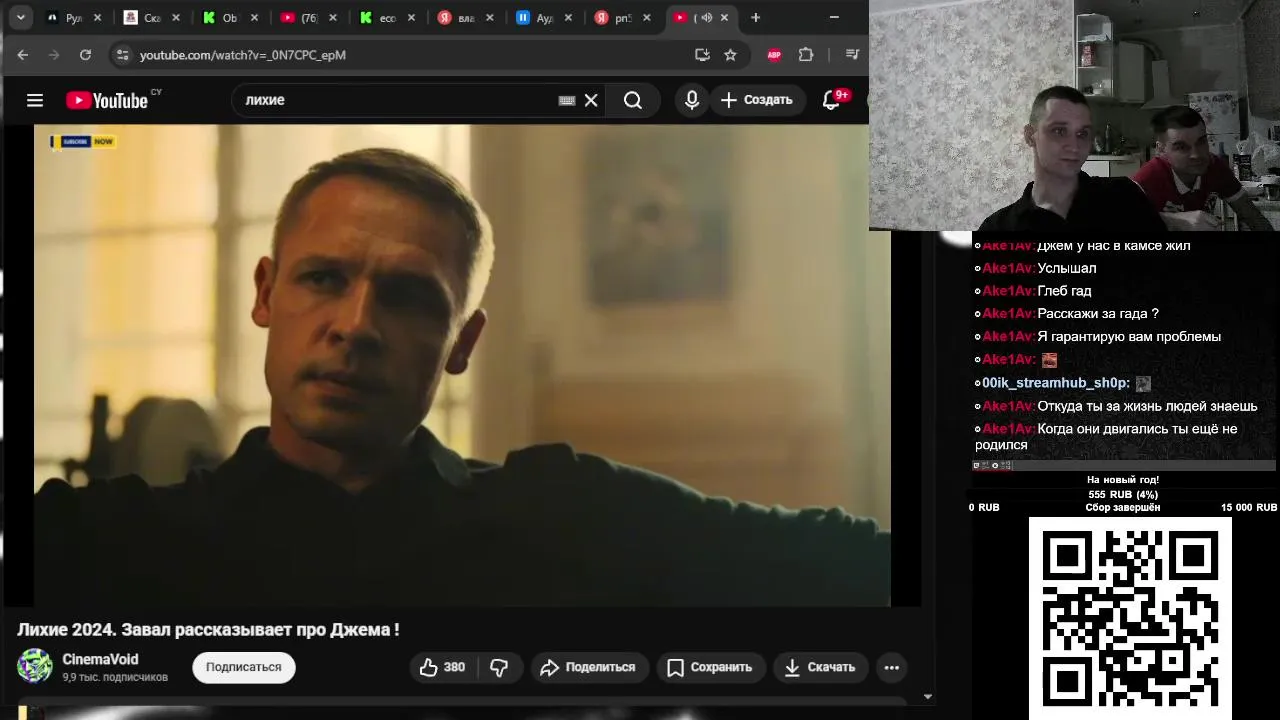The width and height of the screenshot is (1280, 720).
Task: Click chat message 'Глеб гад'
Action: (1064, 291)
